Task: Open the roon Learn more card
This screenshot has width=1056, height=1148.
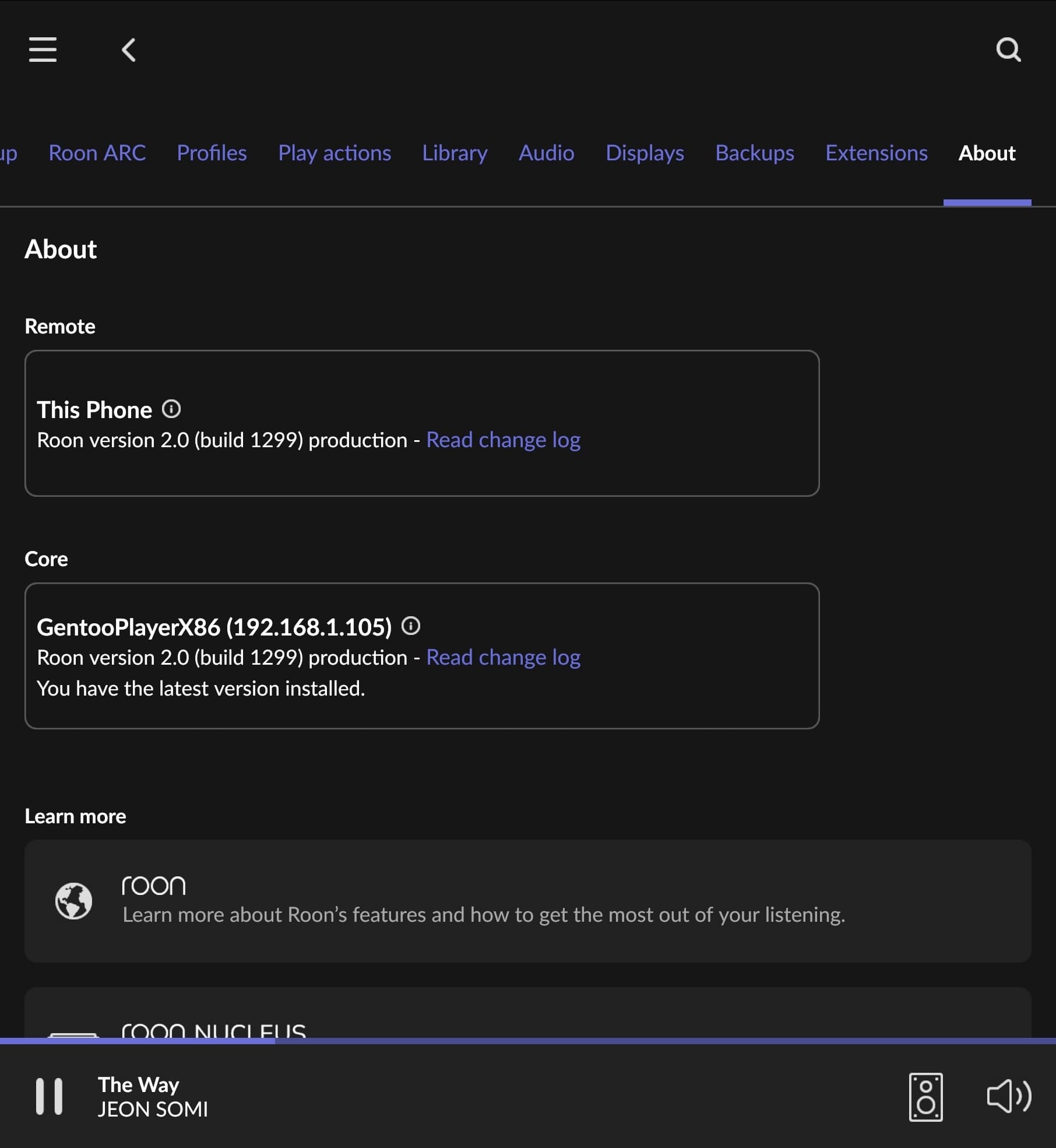Action: click(527, 901)
